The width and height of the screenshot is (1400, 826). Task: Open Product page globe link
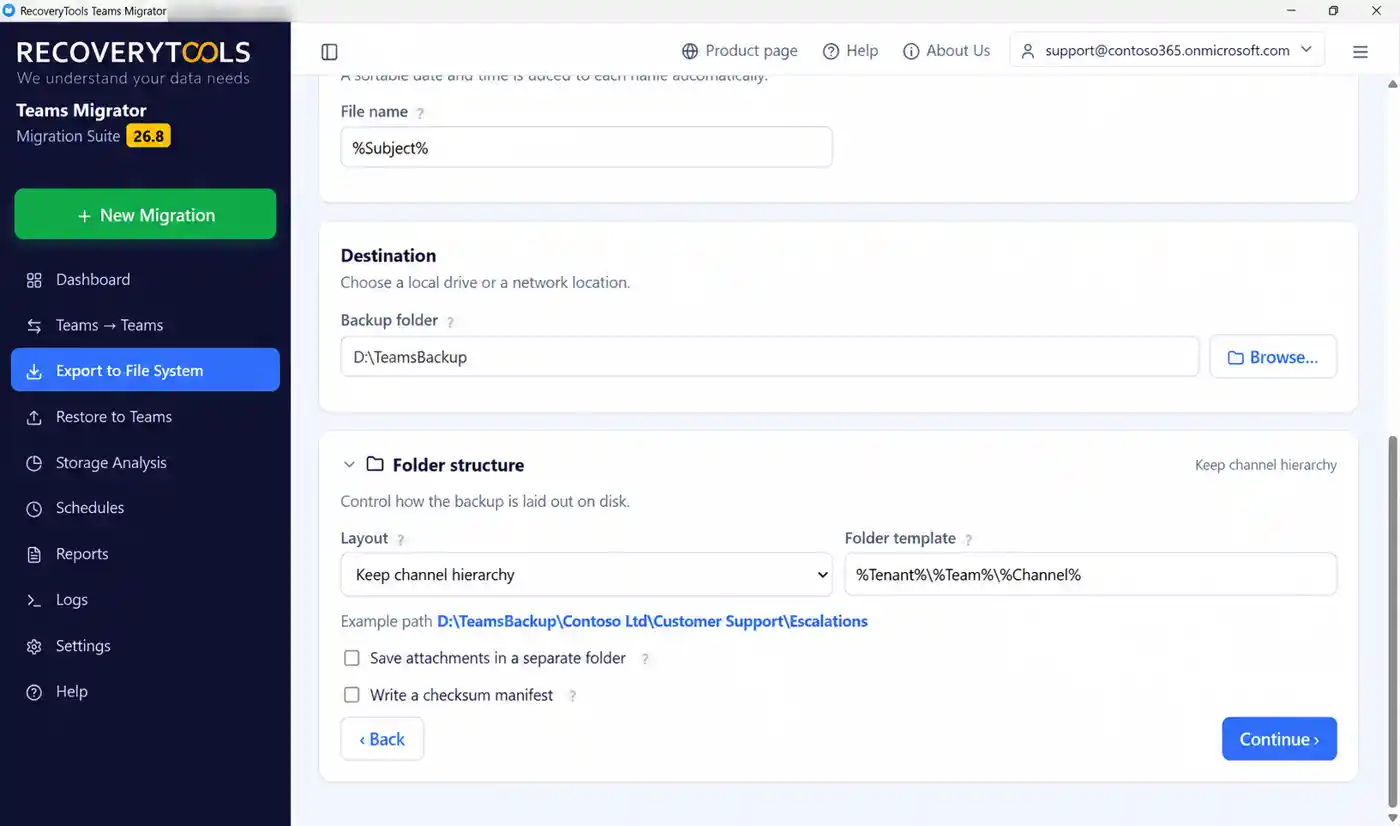739,51
